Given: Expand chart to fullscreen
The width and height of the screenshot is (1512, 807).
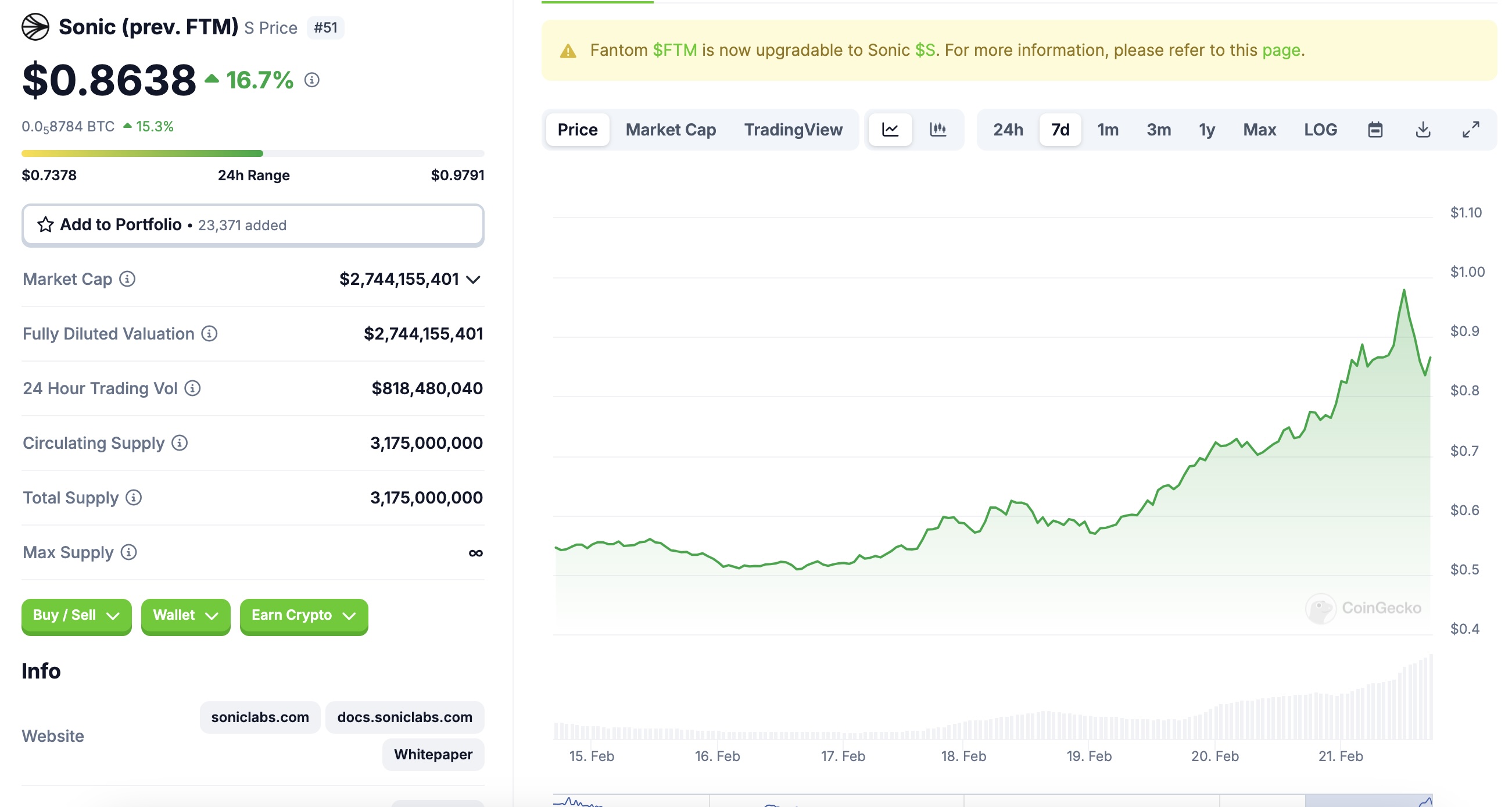Looking at the screenshot, I should tap(1470, 129).
